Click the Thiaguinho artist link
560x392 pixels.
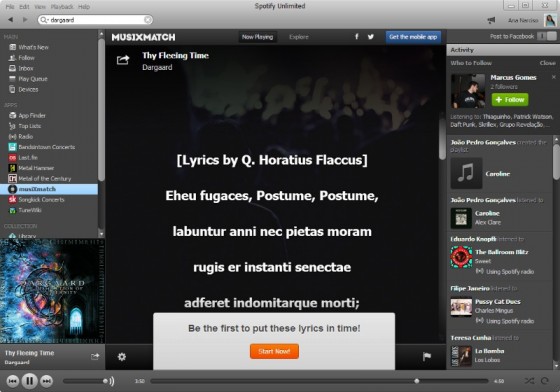[x=497, y=117]
